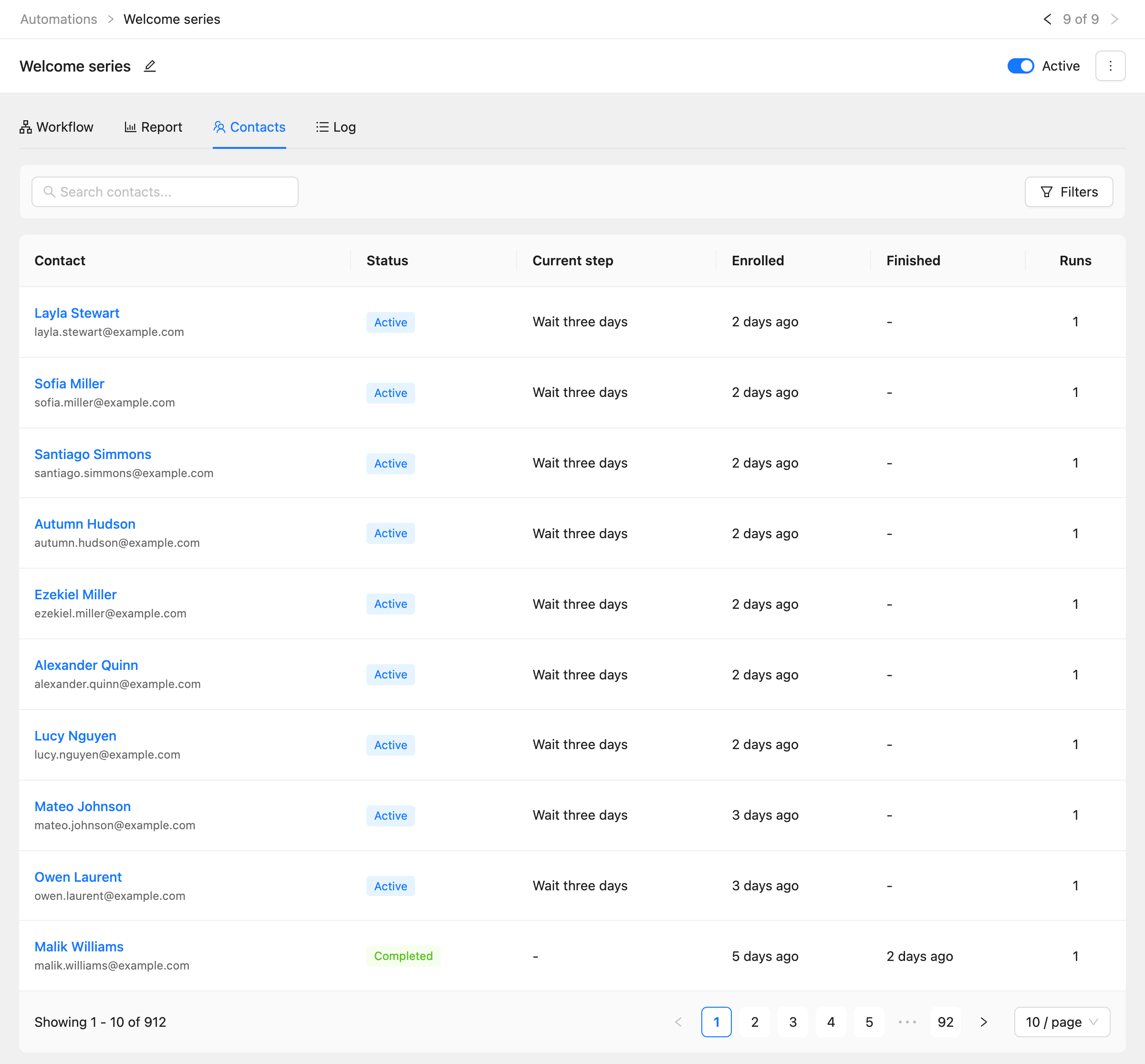Click Malik Williams' finished '2 days ago' cell
The height and width of the screenshot is (1064, 1145).
pos(919,956)
